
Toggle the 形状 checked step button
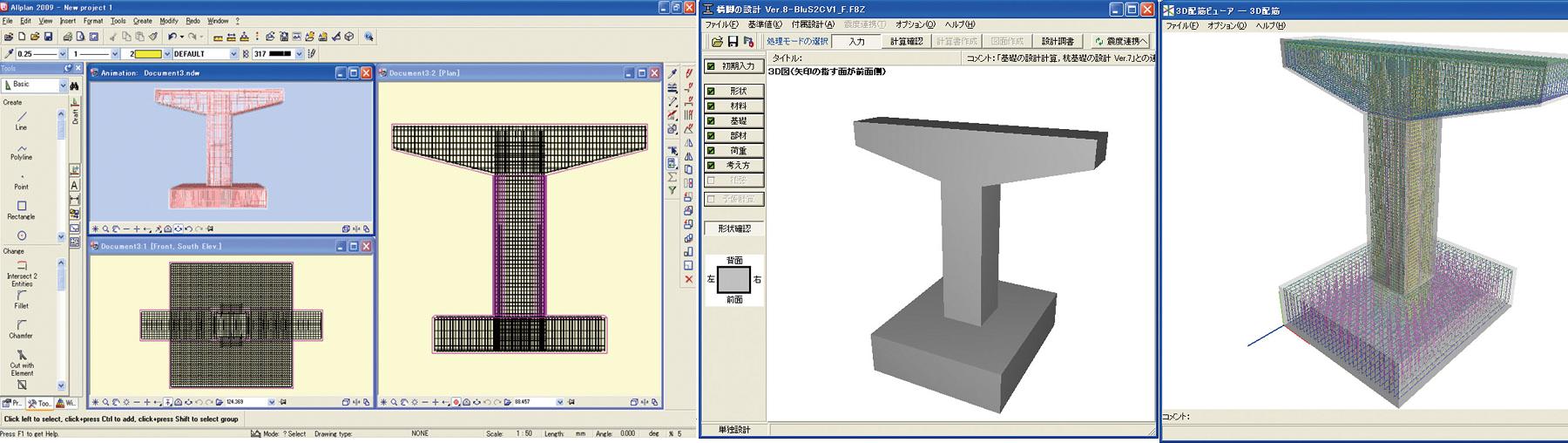click(733, 91)
